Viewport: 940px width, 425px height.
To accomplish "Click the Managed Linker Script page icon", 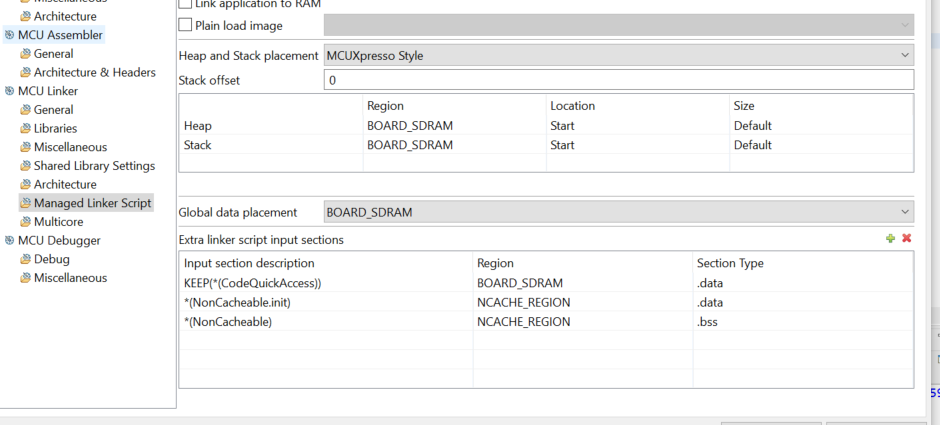I will pos(26,203).
